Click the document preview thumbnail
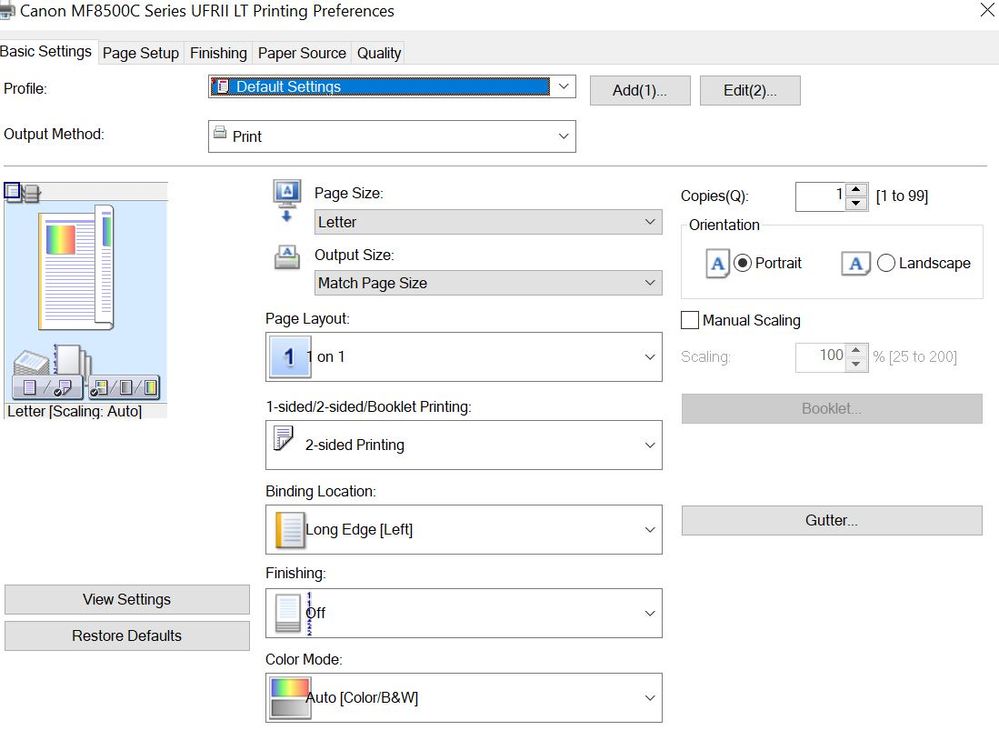Image resolution: width=999 pixels, height=731 pixels. coord(76,267)
